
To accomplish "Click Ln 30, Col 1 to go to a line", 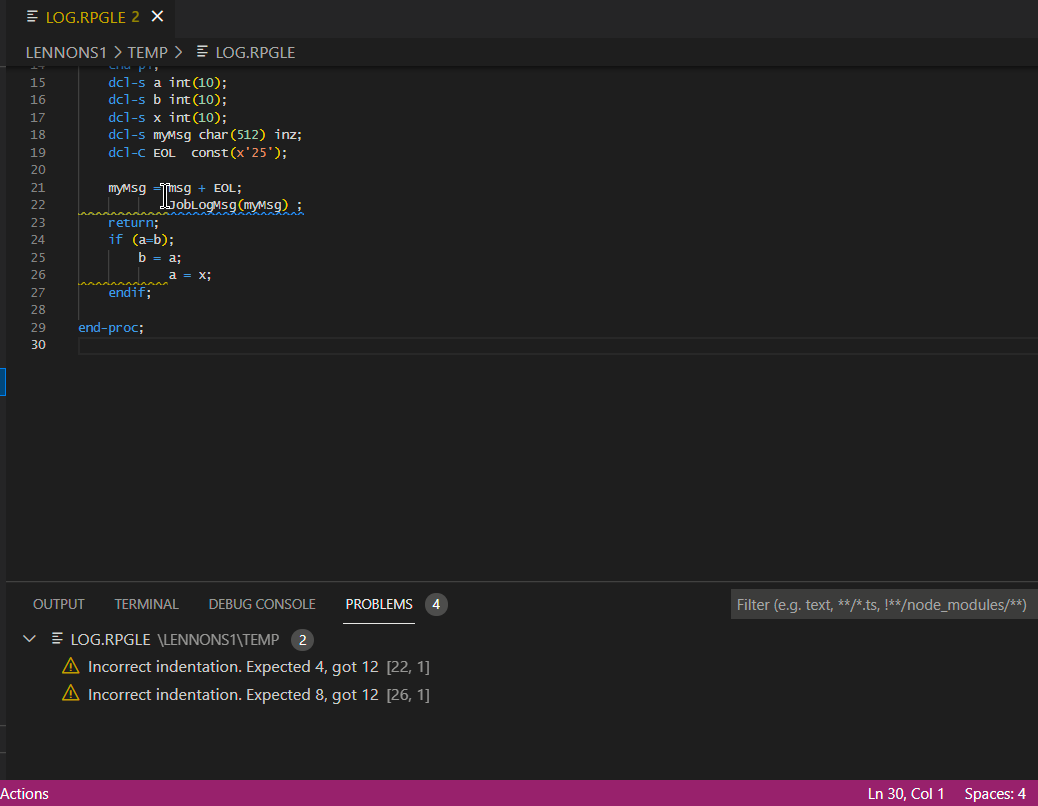I will point(906,794).
